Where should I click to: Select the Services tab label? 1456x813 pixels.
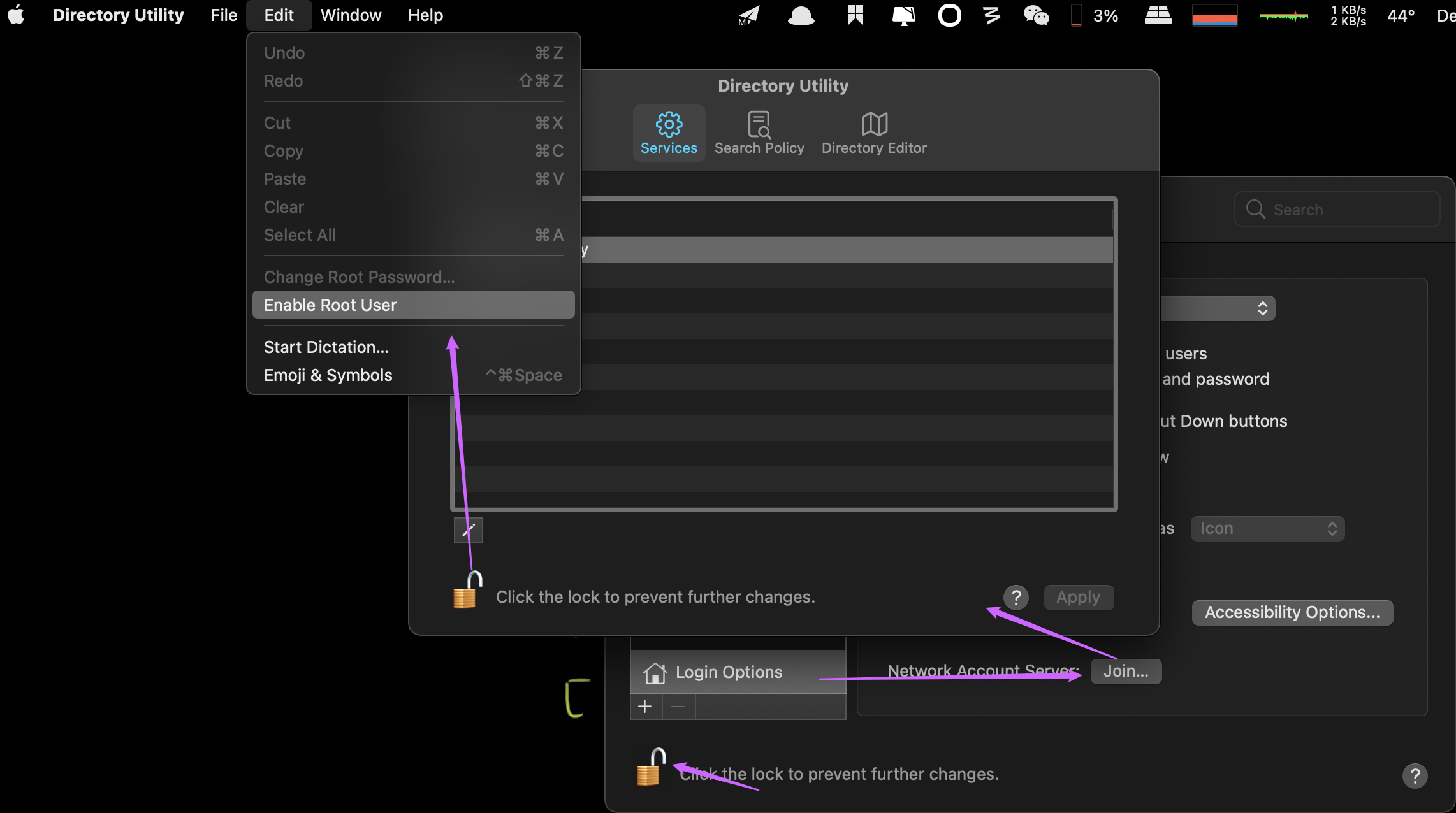coord(668,147)
